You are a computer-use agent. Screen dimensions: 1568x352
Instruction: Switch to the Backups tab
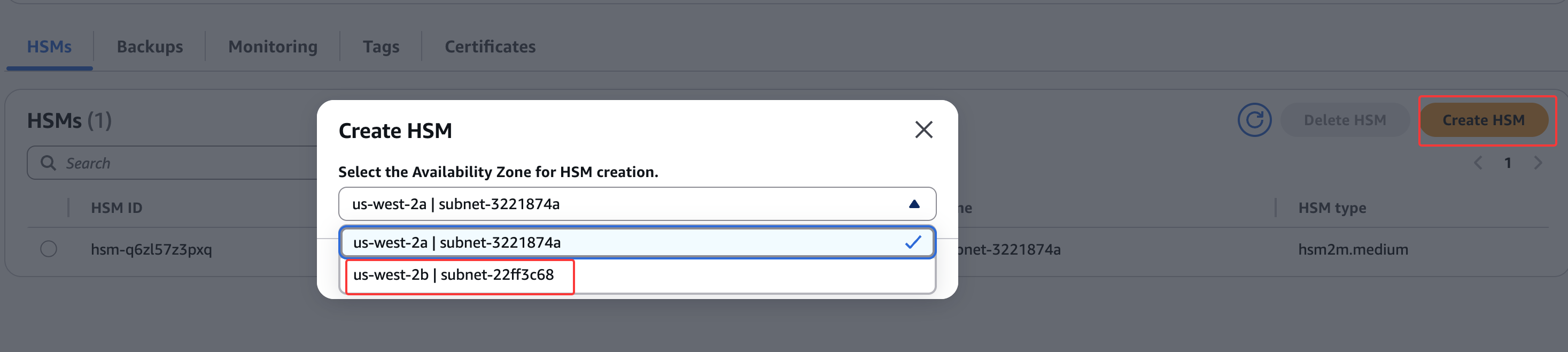tap(150, 47)
